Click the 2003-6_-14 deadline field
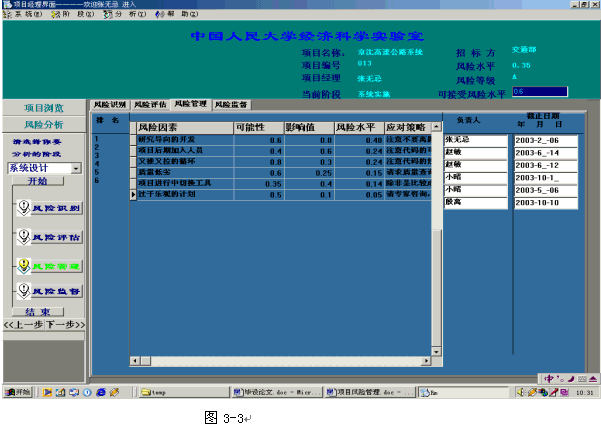 [x=546, y=153]
